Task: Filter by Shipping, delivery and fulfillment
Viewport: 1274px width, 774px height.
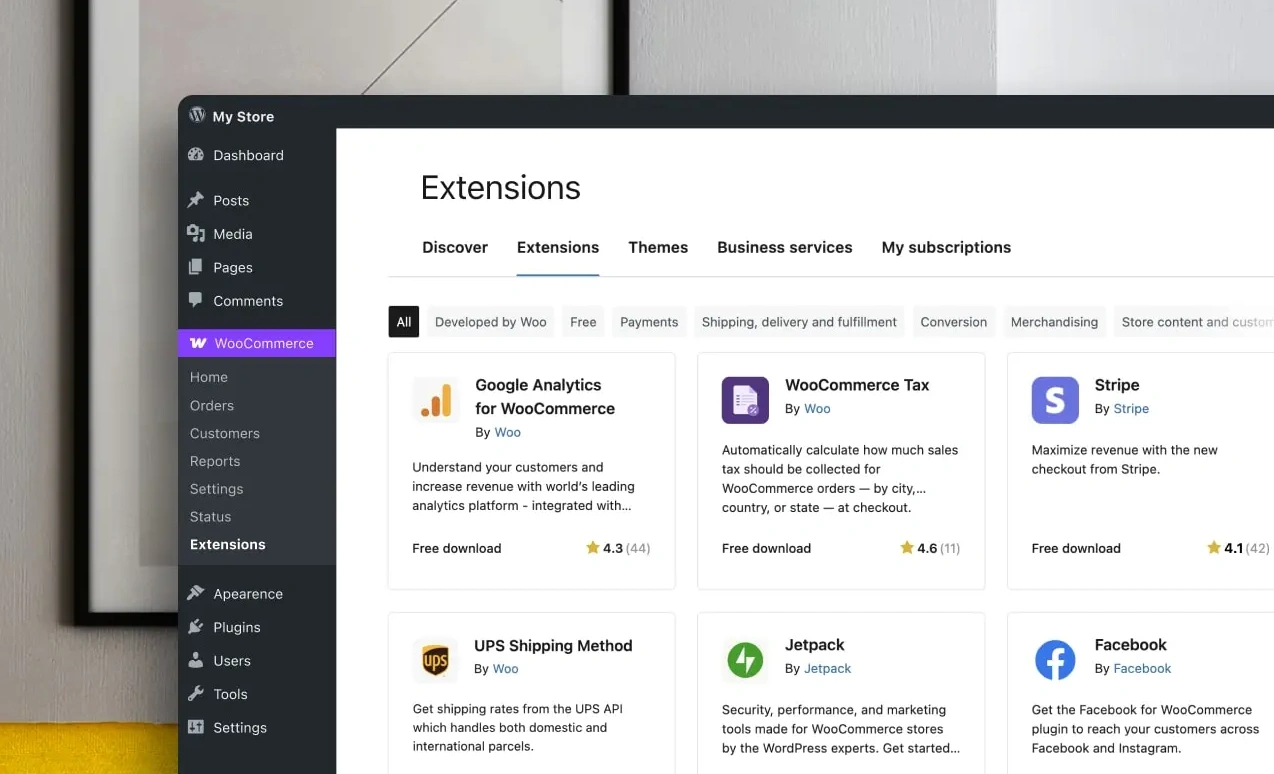Action: coord(799,322)
